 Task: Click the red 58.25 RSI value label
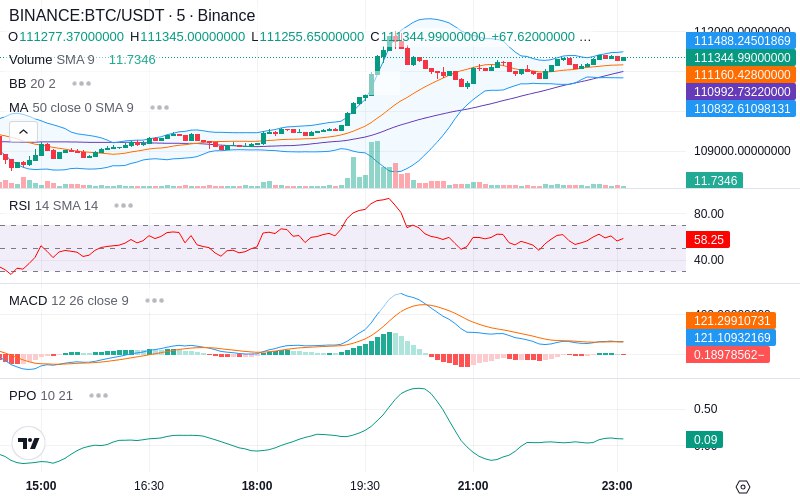(x=708, y=239)
